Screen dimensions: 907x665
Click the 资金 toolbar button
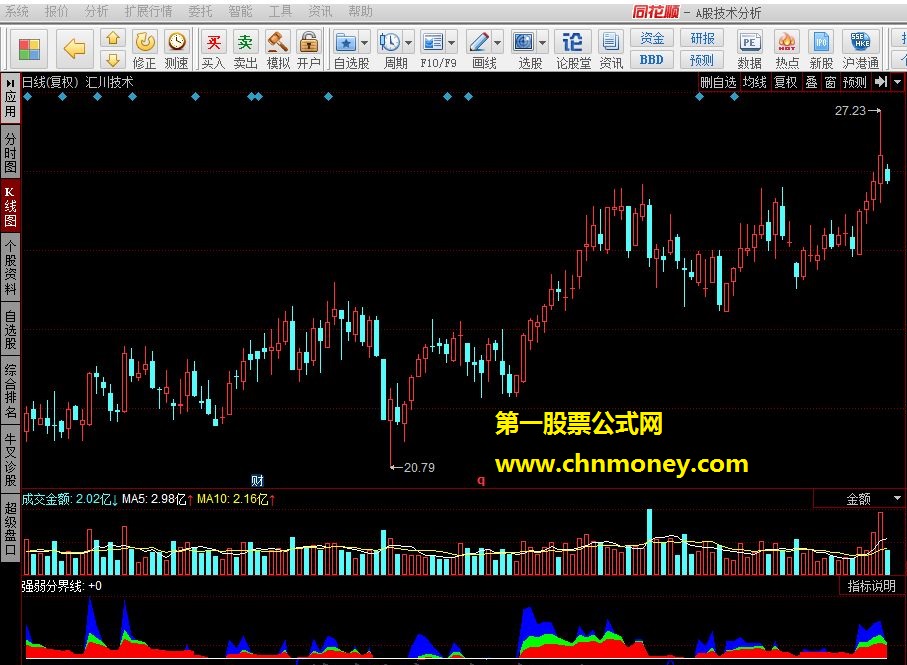[x=652, y=38]
